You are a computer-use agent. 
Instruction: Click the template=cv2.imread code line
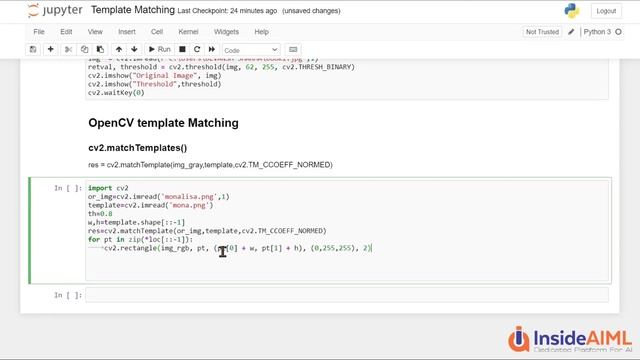pos(151,205)
